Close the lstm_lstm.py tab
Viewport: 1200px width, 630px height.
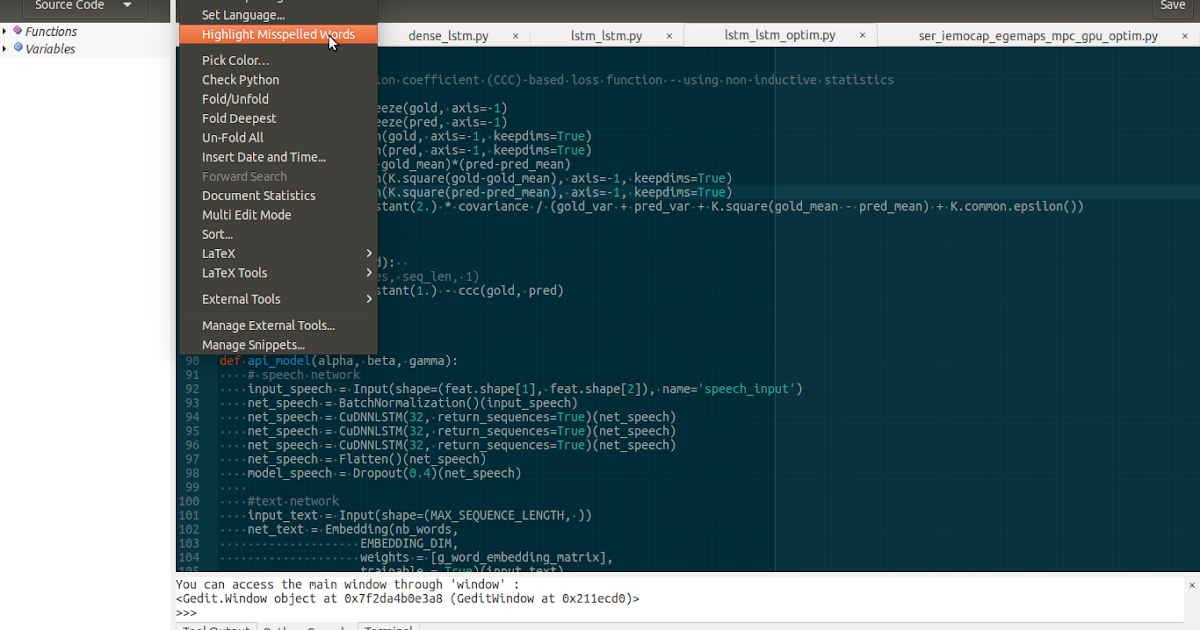669,36
